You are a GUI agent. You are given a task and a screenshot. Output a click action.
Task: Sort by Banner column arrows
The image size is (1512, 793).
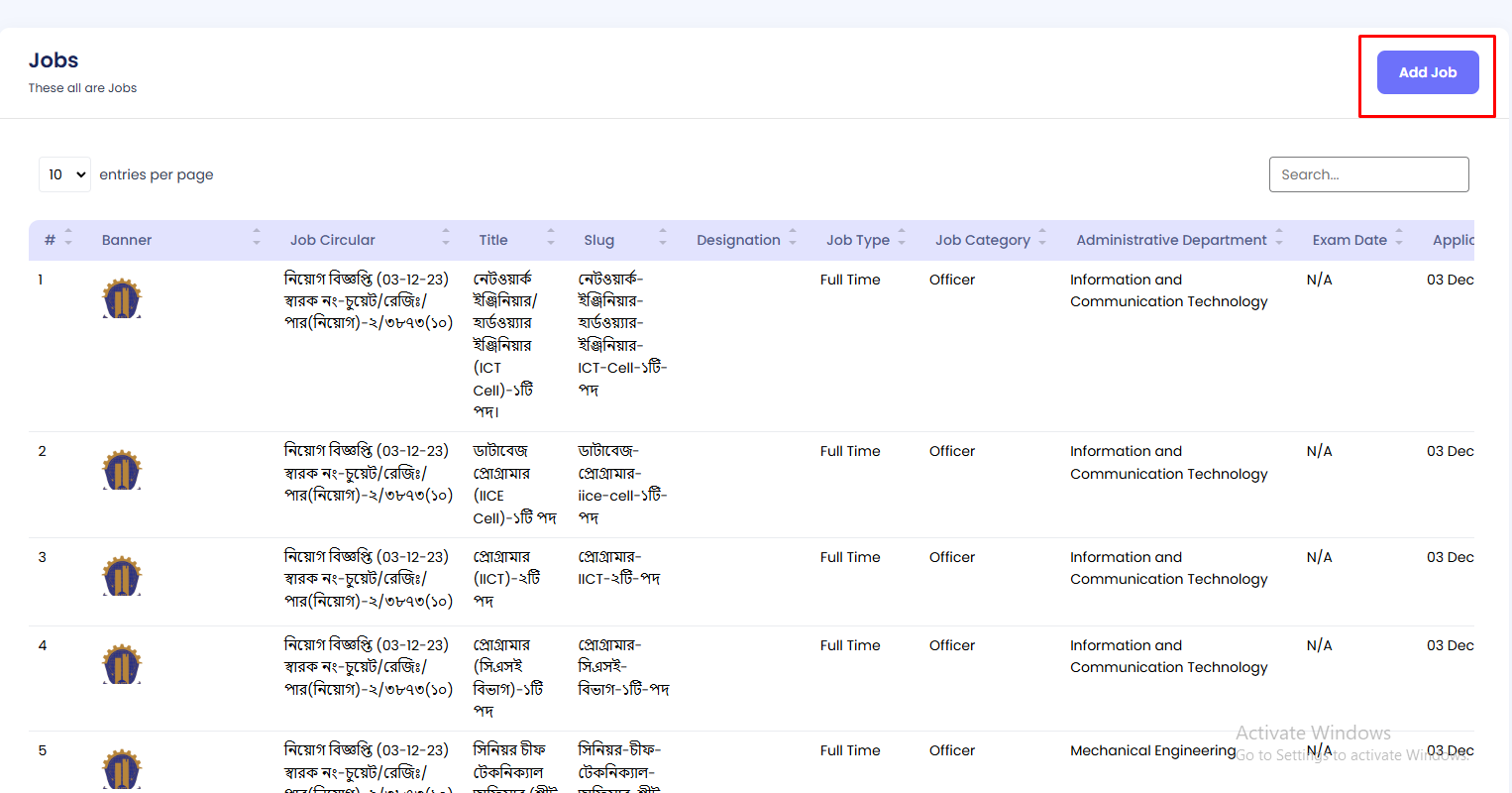point(257,239)
